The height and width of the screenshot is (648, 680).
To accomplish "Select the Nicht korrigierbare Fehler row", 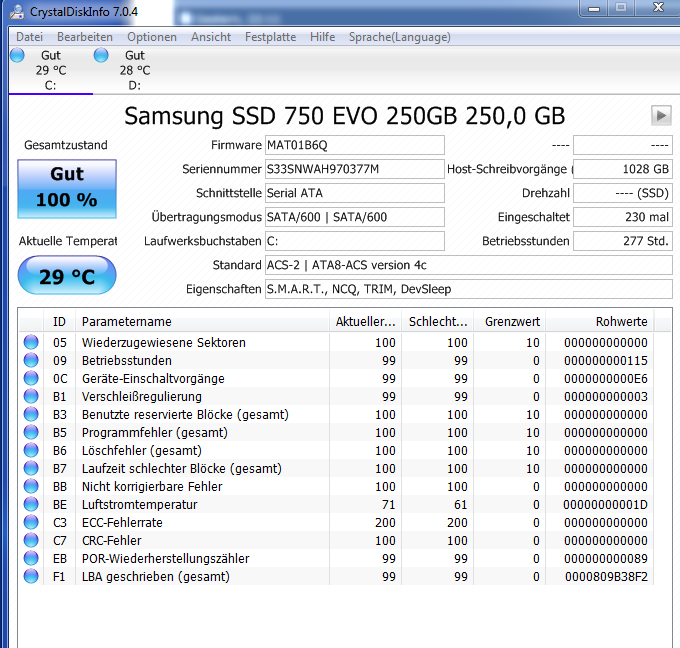I will (x=337, y=486).
